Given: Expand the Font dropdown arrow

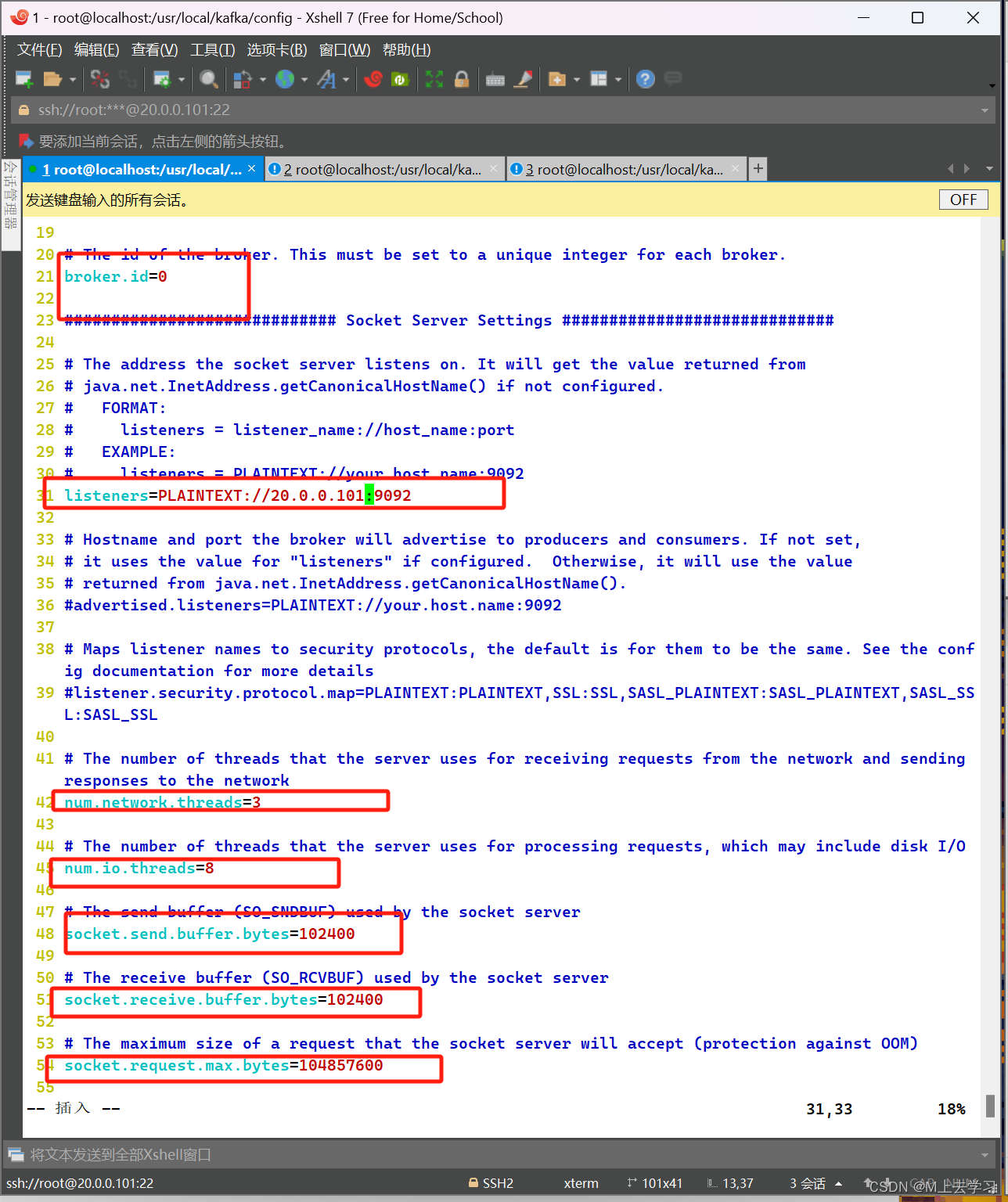Looking at the screenshot, I should 346,79.
